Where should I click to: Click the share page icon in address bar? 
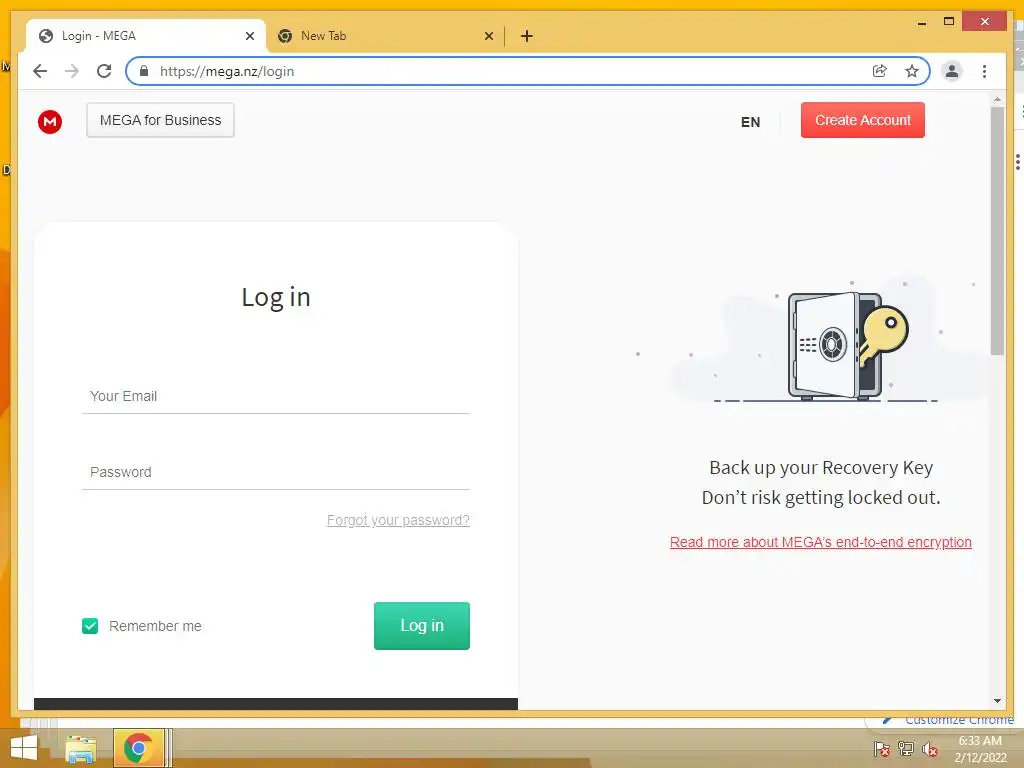point(880,71)
